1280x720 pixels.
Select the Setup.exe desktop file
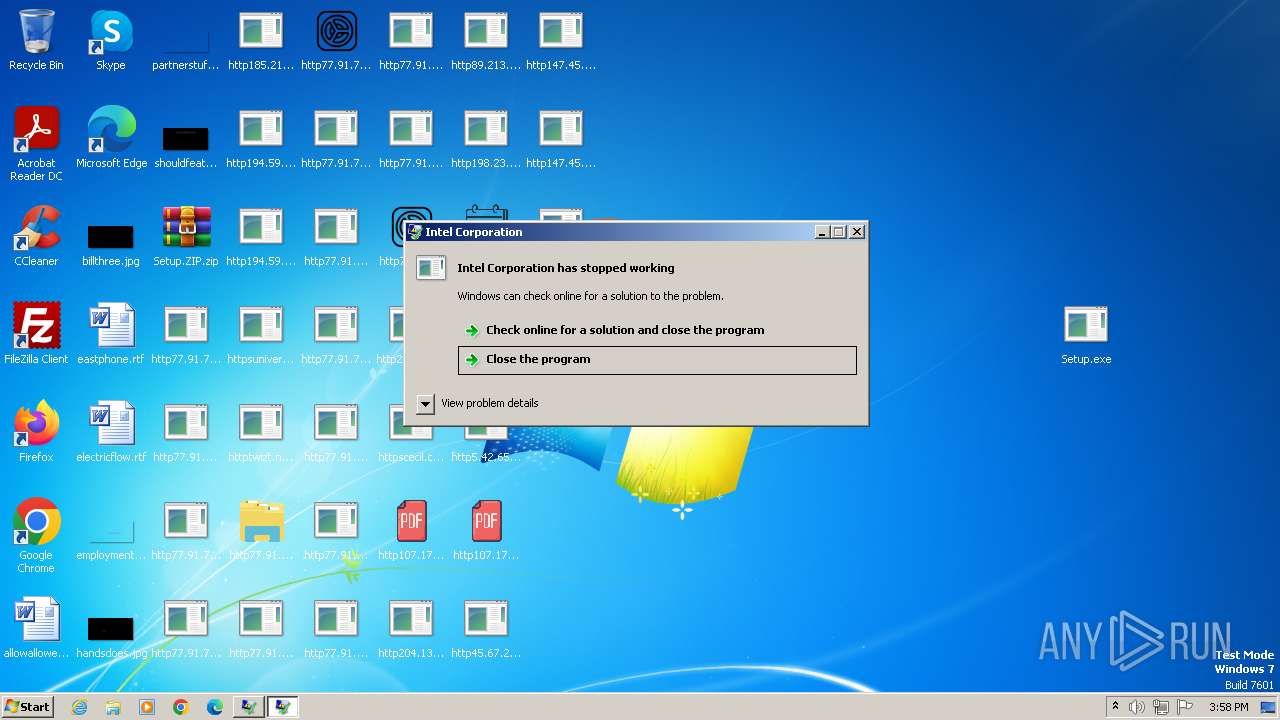click(1086, 335)
